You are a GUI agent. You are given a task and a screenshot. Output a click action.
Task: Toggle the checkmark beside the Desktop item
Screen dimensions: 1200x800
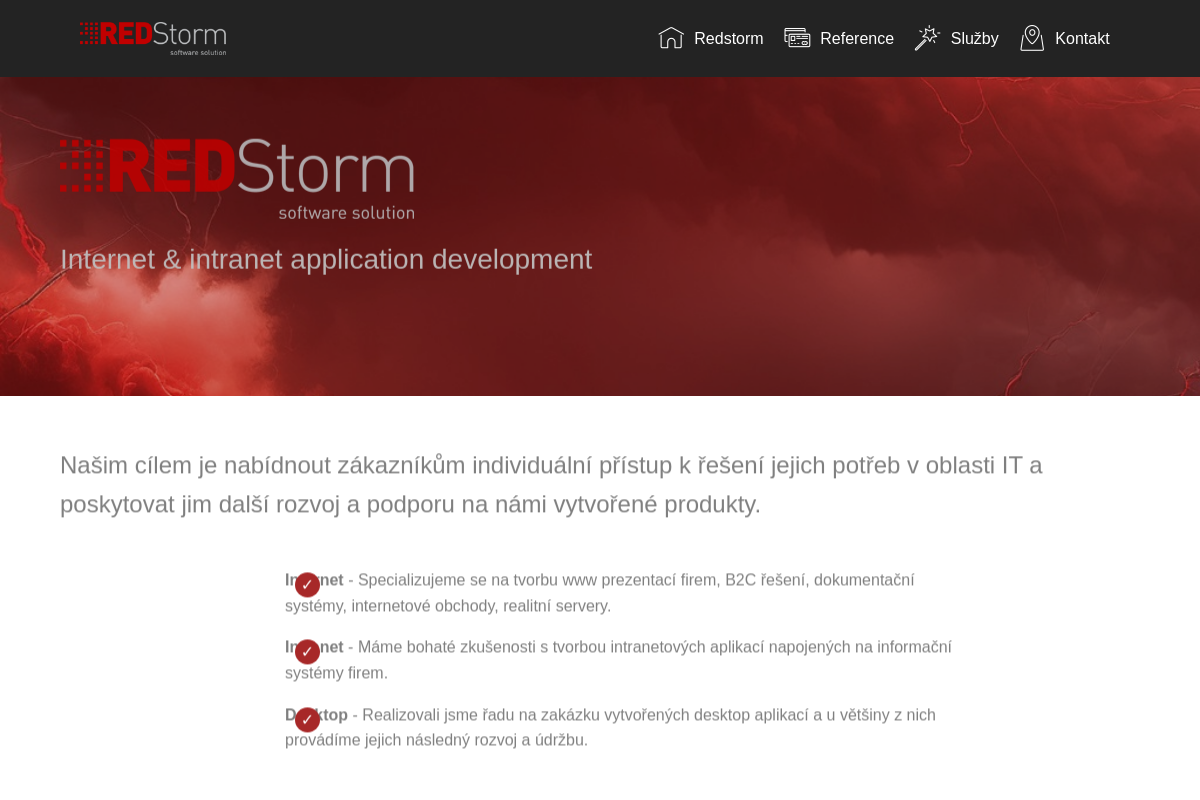pyautogui.click(x=307, y=719)
